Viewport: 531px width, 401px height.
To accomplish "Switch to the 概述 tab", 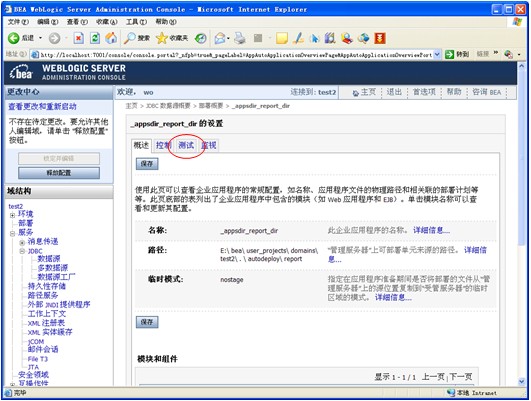I will pos(141,145).
